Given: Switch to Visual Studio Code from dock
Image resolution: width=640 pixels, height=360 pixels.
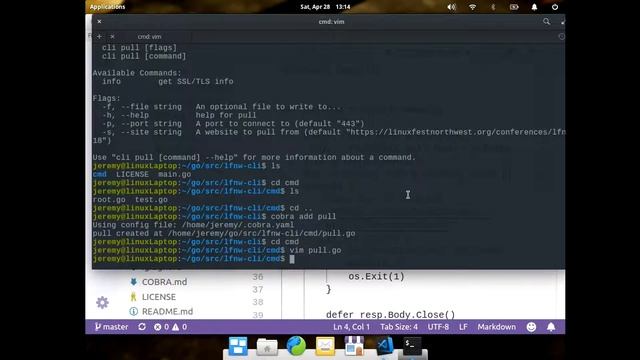Looking at the screenshot, I should pyautogui.click(x=384, y=346).
